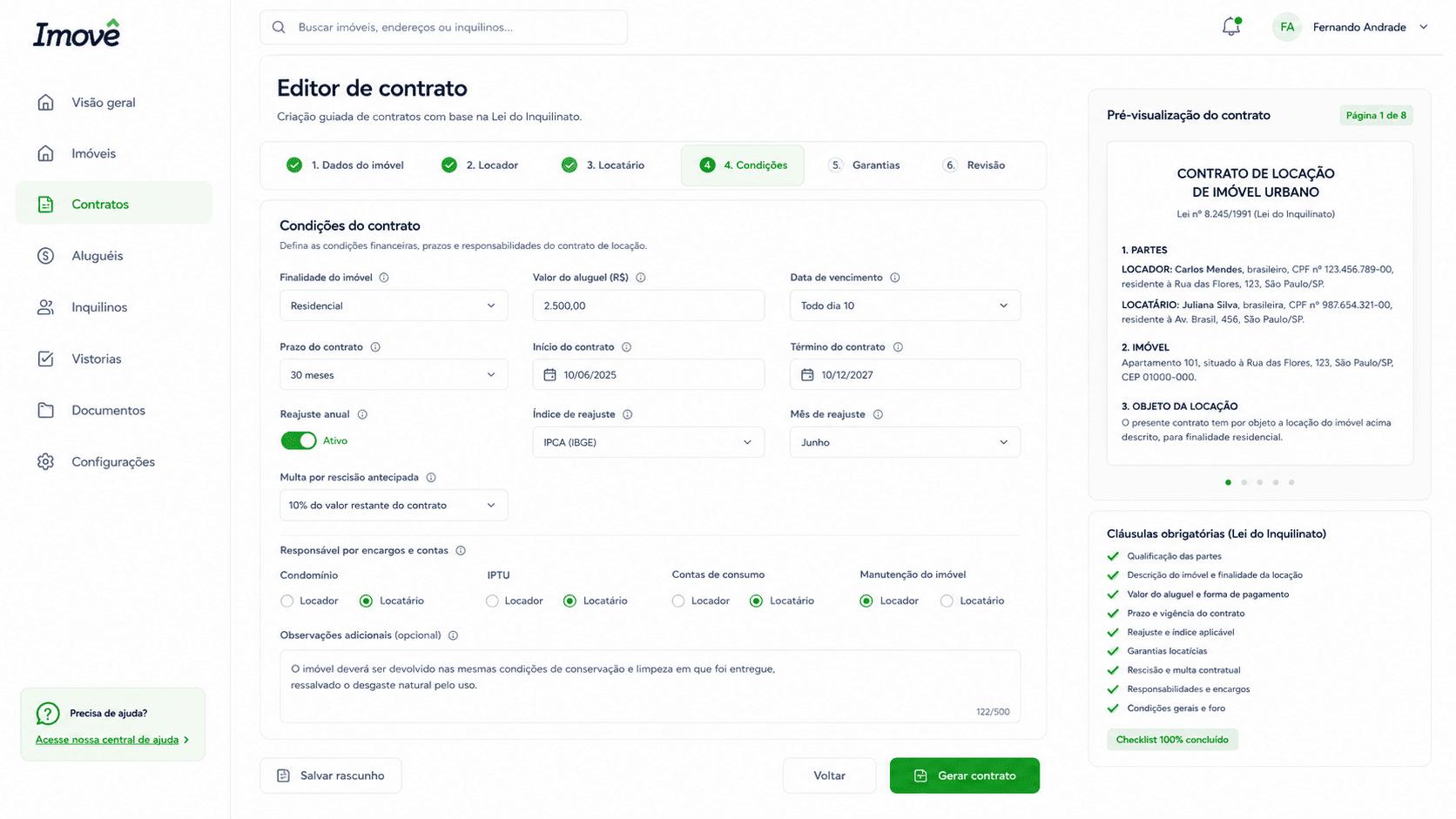Open Índice de reajuste dropdown
Screen dimensions: 1456x819
(649, 442)
